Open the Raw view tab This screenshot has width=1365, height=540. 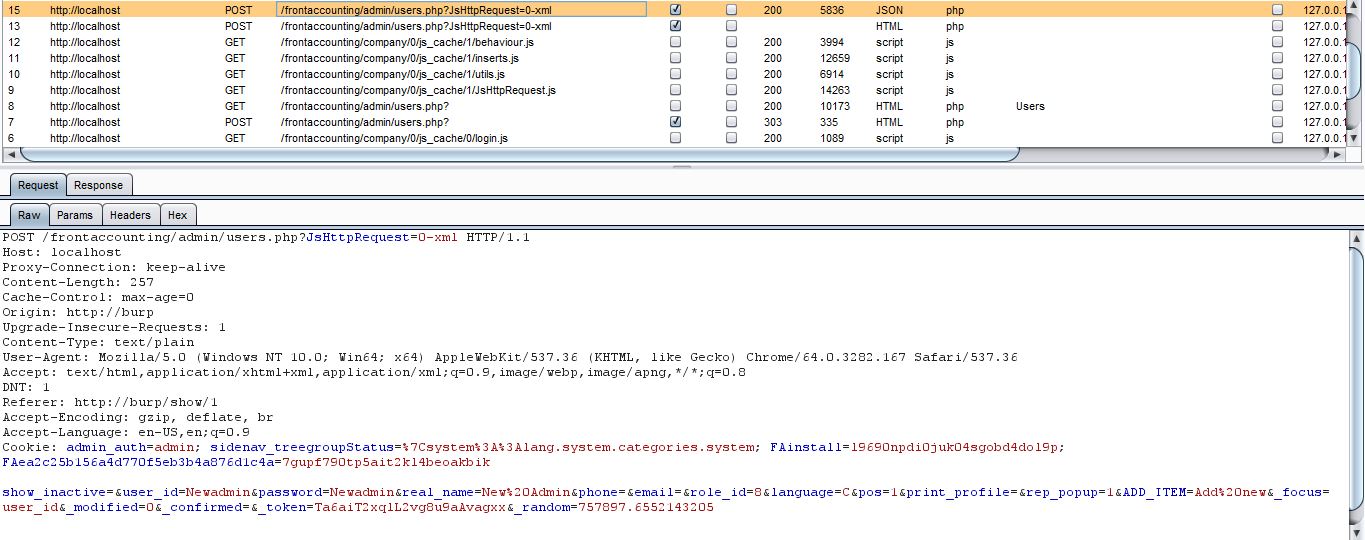click(x=29, y=215)
